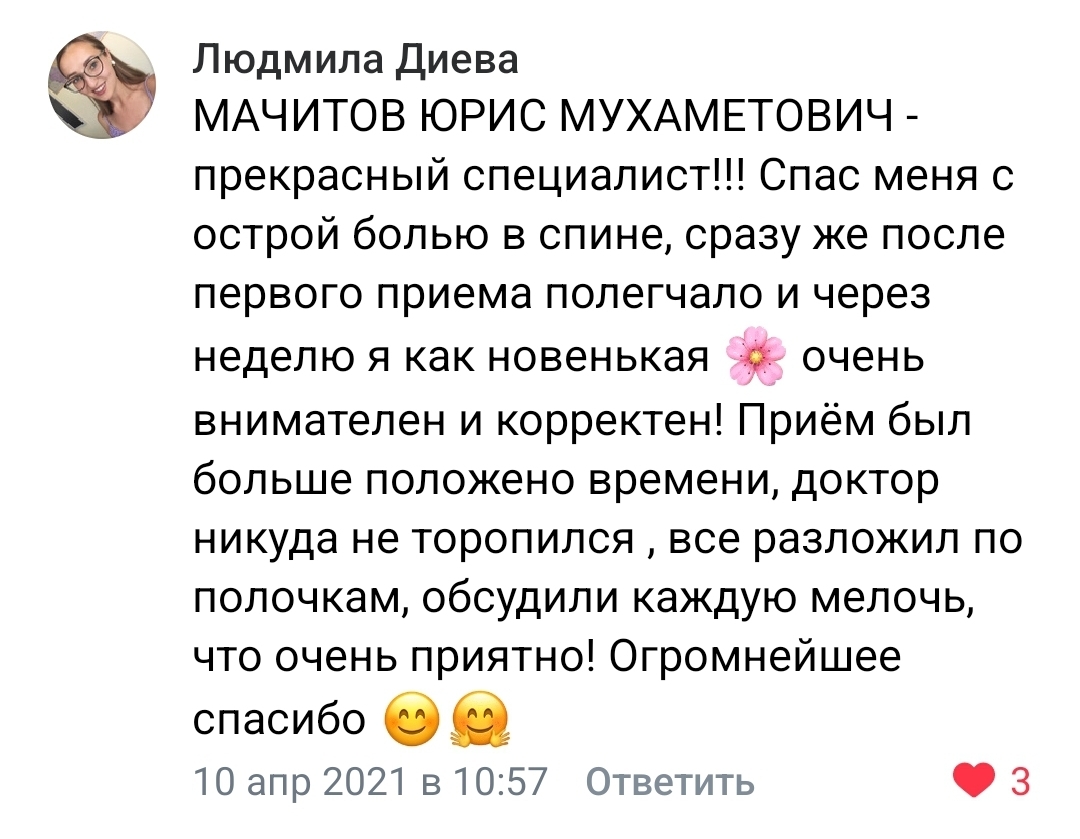Click the time 10:57 in the timestamp
Image resolution: width=1080 pixels, height=839 pixels.
(499, 783)
